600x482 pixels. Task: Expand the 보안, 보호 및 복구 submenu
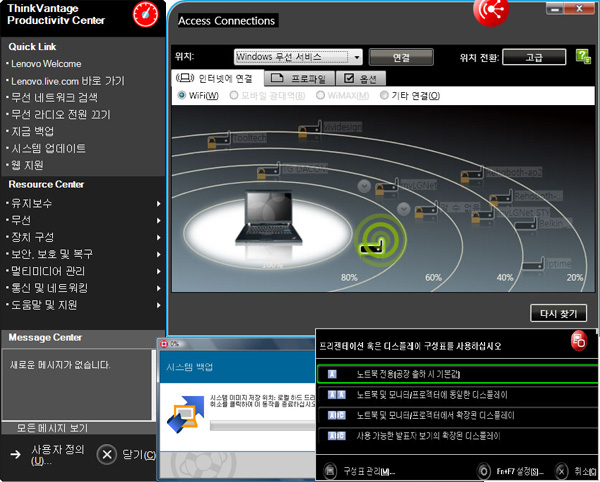point(158,254)
